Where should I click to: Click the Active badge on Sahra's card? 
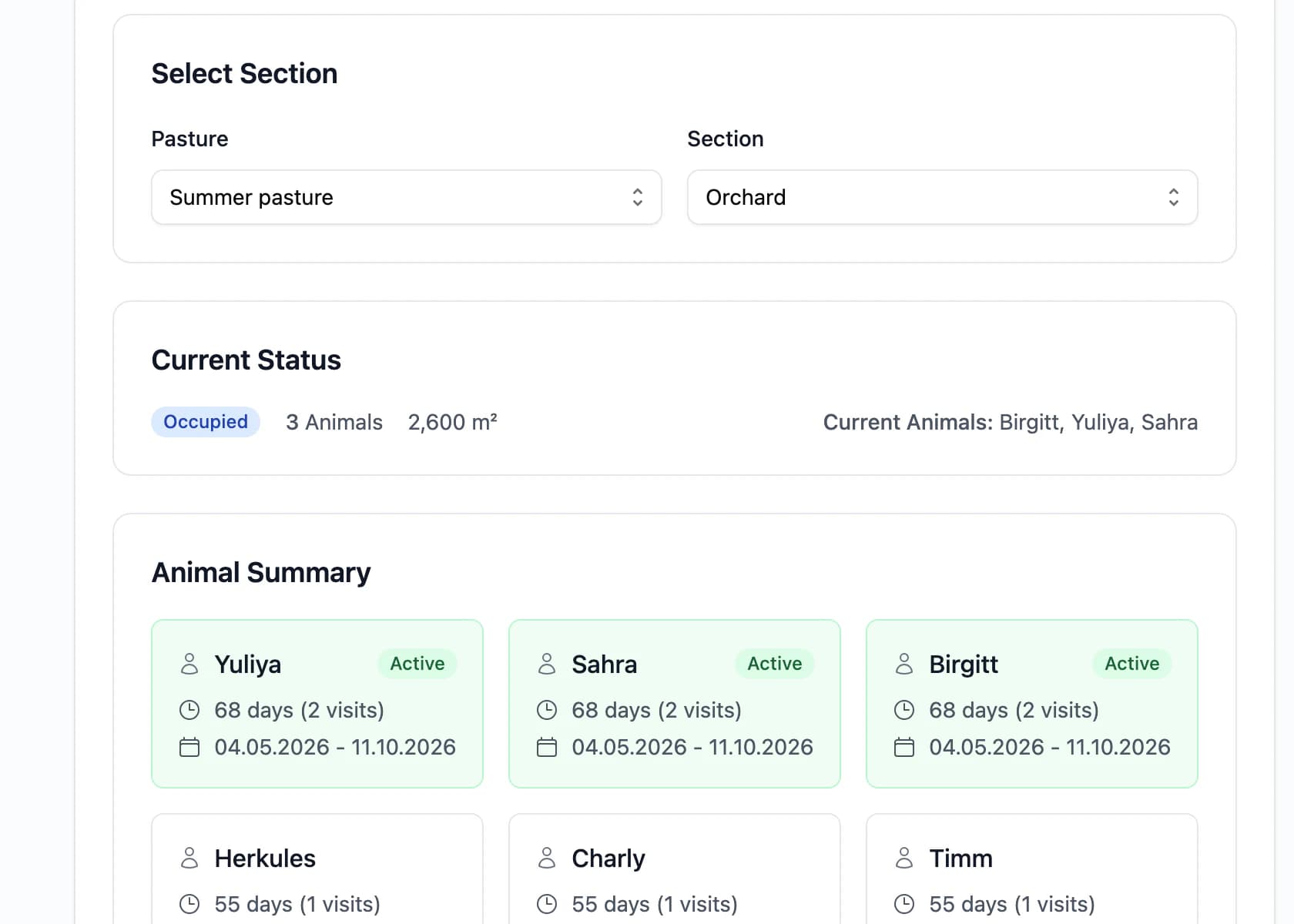[x=775, y=664]
